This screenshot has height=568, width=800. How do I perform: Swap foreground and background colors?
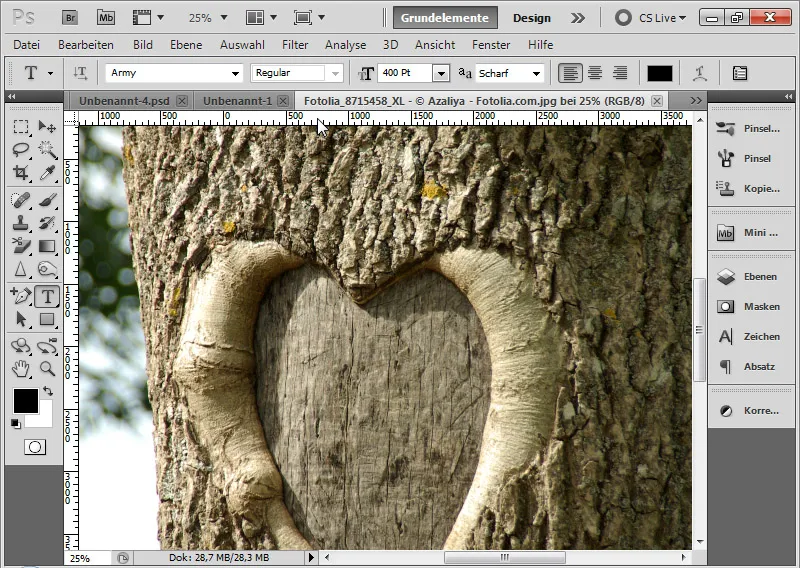coord(48,391)
